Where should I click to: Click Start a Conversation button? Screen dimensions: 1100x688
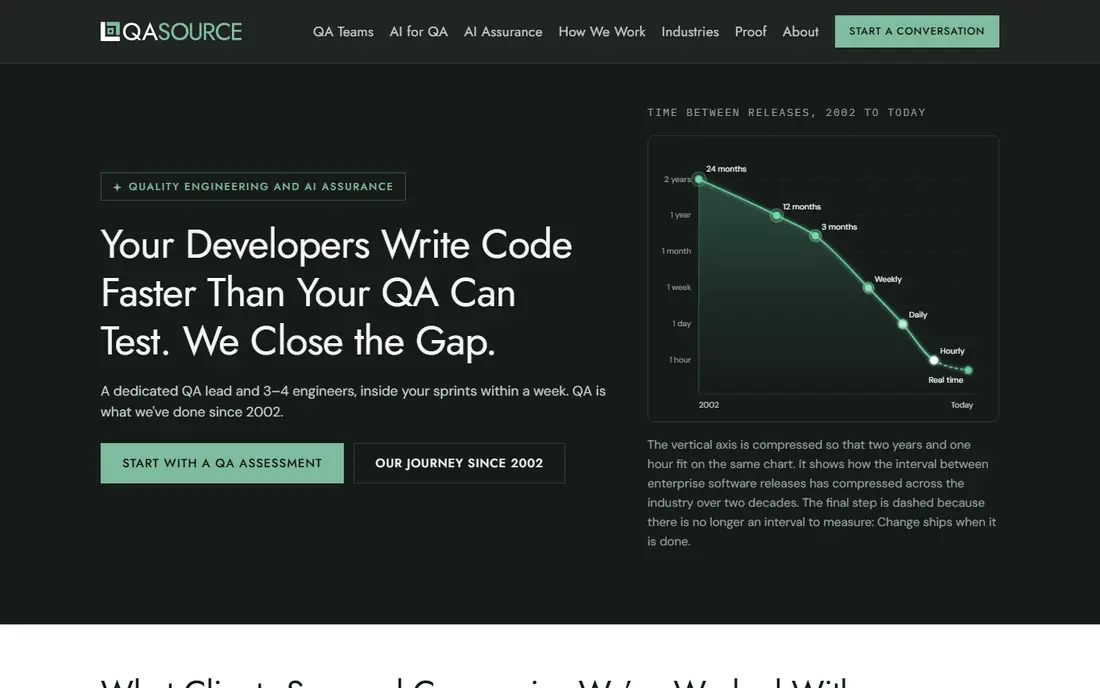[x=916, y=32]
